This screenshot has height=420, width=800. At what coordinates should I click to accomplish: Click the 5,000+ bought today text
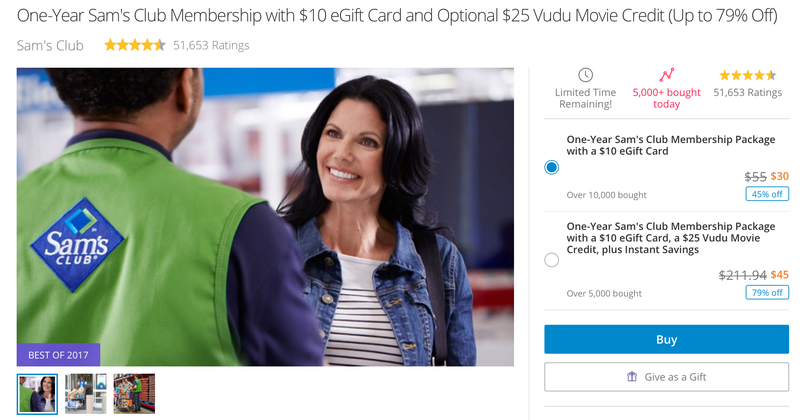(666, 98)
